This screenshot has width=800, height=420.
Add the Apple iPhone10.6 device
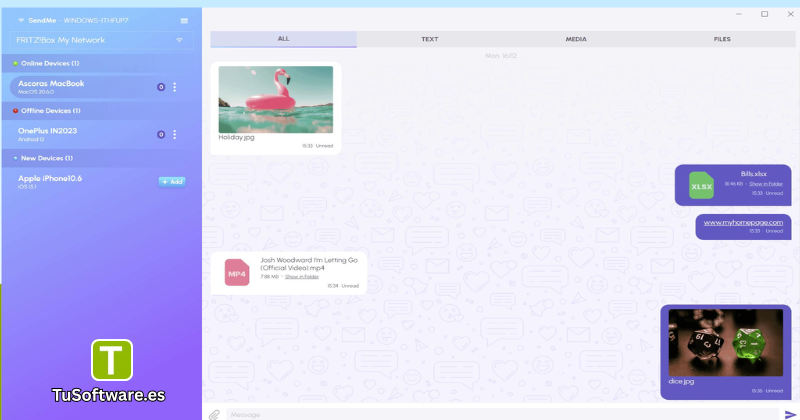coord(172,182)
